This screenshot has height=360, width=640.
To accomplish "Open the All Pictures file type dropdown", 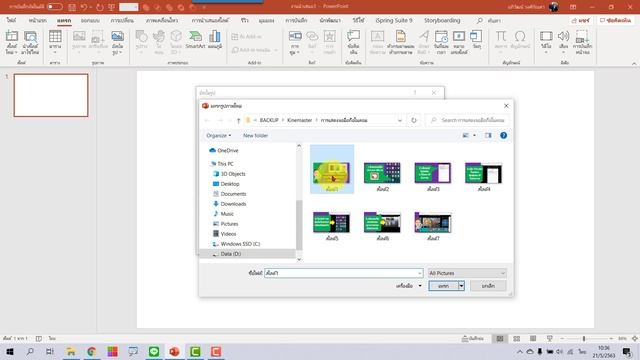I will click(467, 273).
